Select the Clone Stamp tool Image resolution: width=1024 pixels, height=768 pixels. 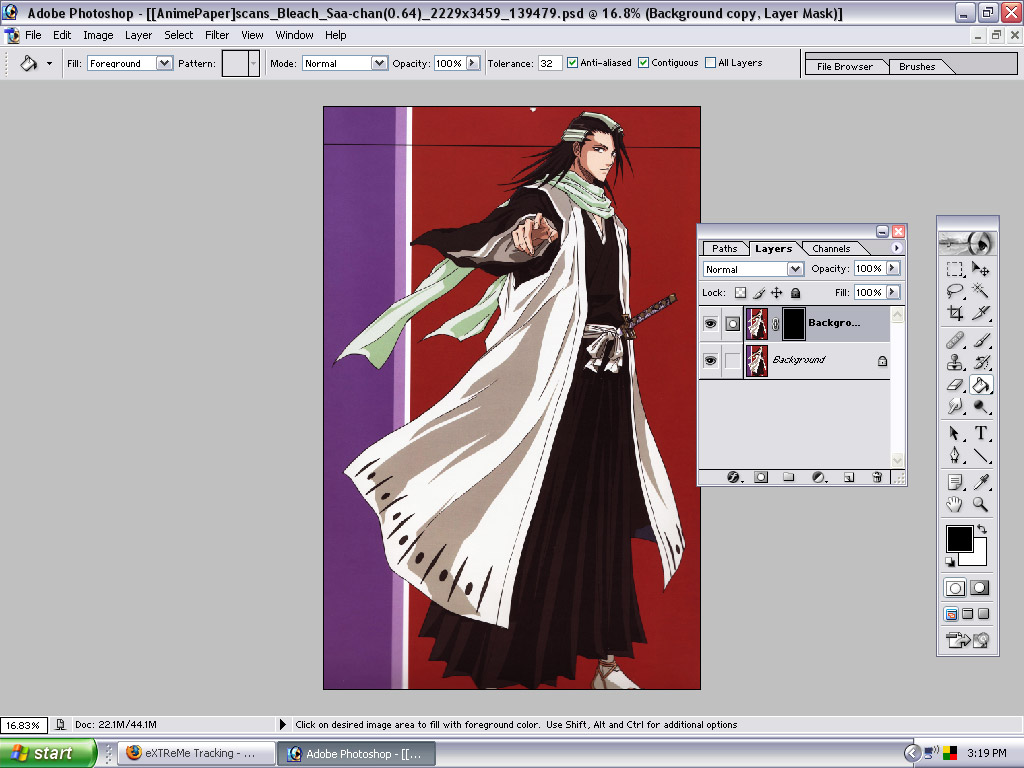point(955,362)
